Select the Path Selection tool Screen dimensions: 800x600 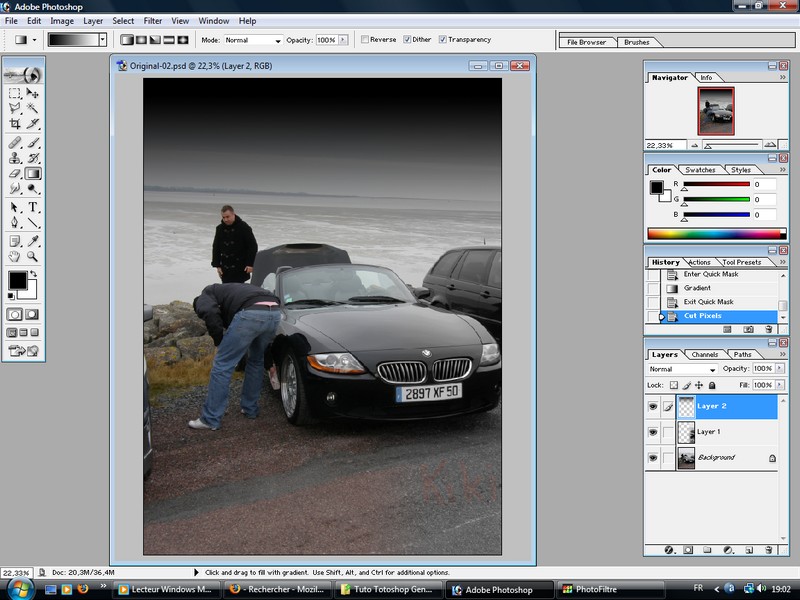point(15,207)
